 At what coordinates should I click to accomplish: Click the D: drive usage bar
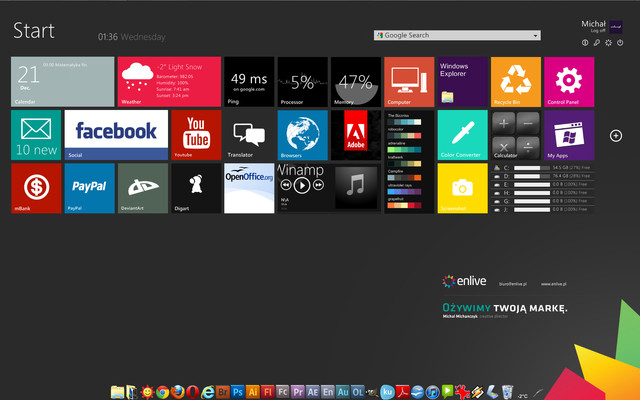(532, 176)
